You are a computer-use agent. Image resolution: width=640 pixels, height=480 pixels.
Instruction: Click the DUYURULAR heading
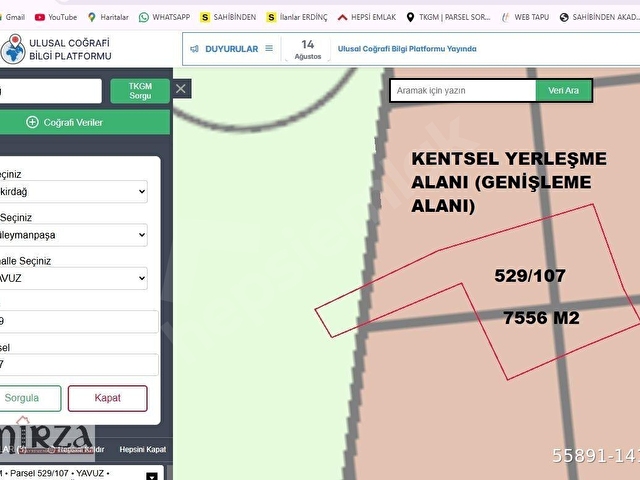[x=231, y=49]
